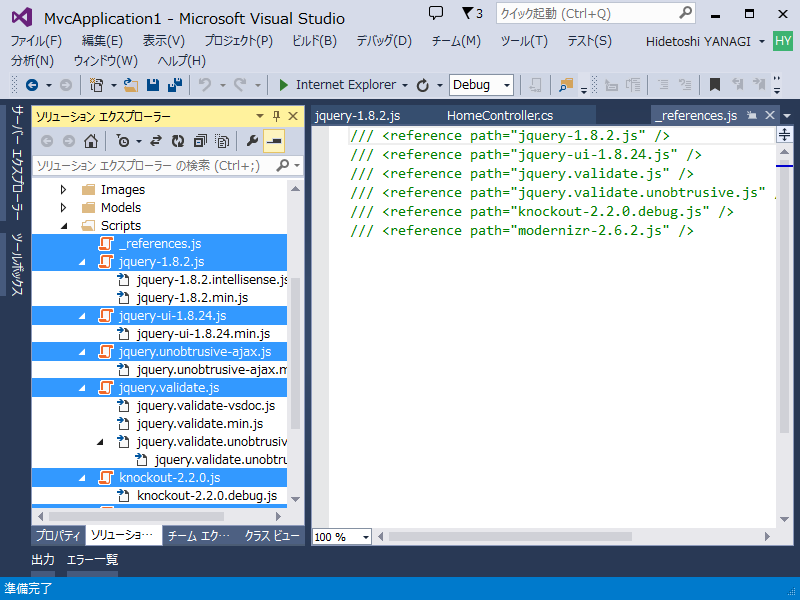Click the editor split window handle
The width and height of the screenshot is (800, 600).
784,134
